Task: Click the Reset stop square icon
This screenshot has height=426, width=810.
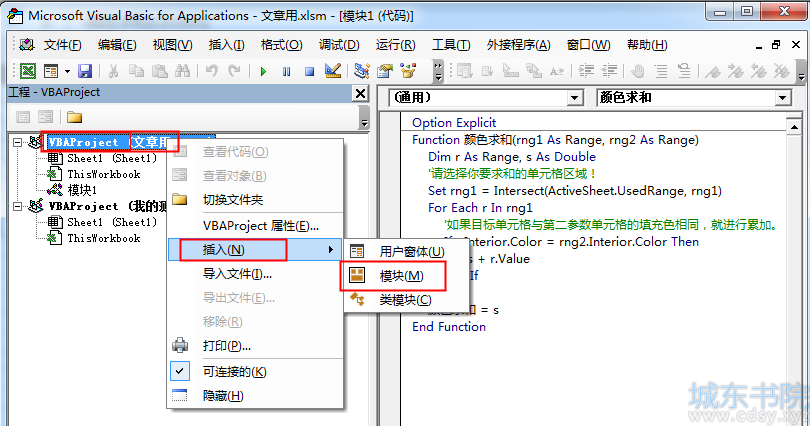Action: (309, 71)
